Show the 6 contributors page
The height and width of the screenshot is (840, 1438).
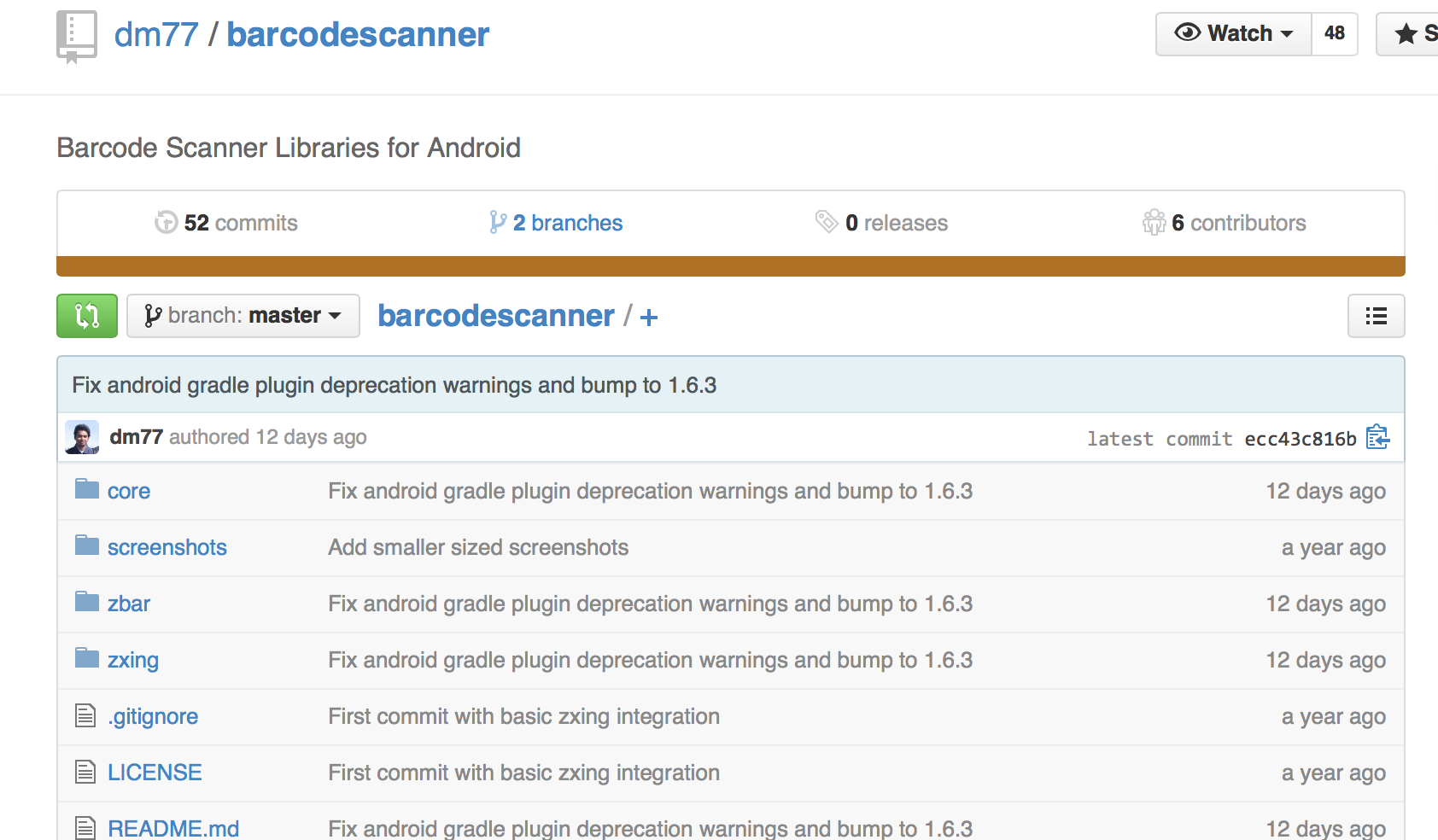point(1225,223)
